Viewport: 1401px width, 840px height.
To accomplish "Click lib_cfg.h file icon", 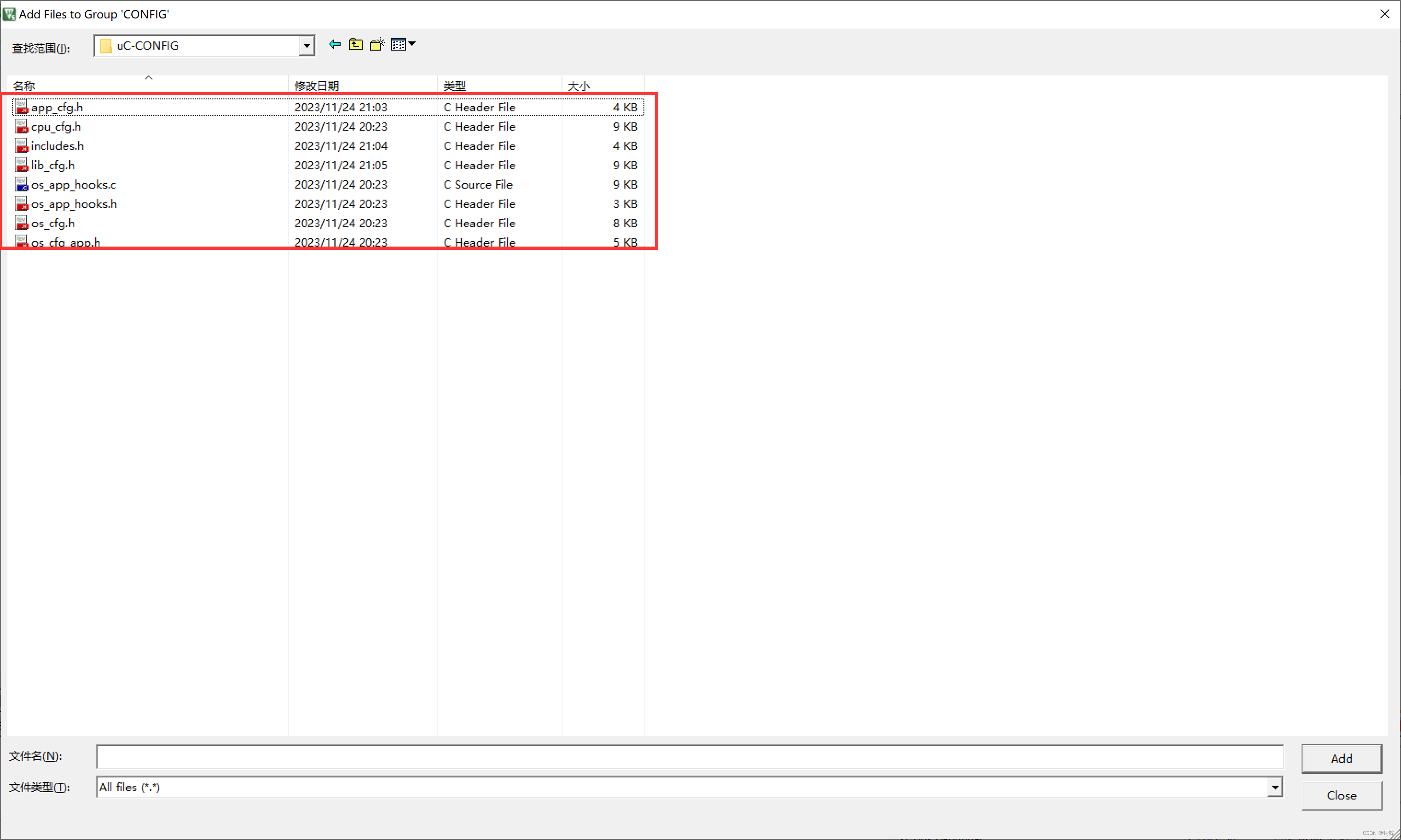I will [x=22, y=165].
